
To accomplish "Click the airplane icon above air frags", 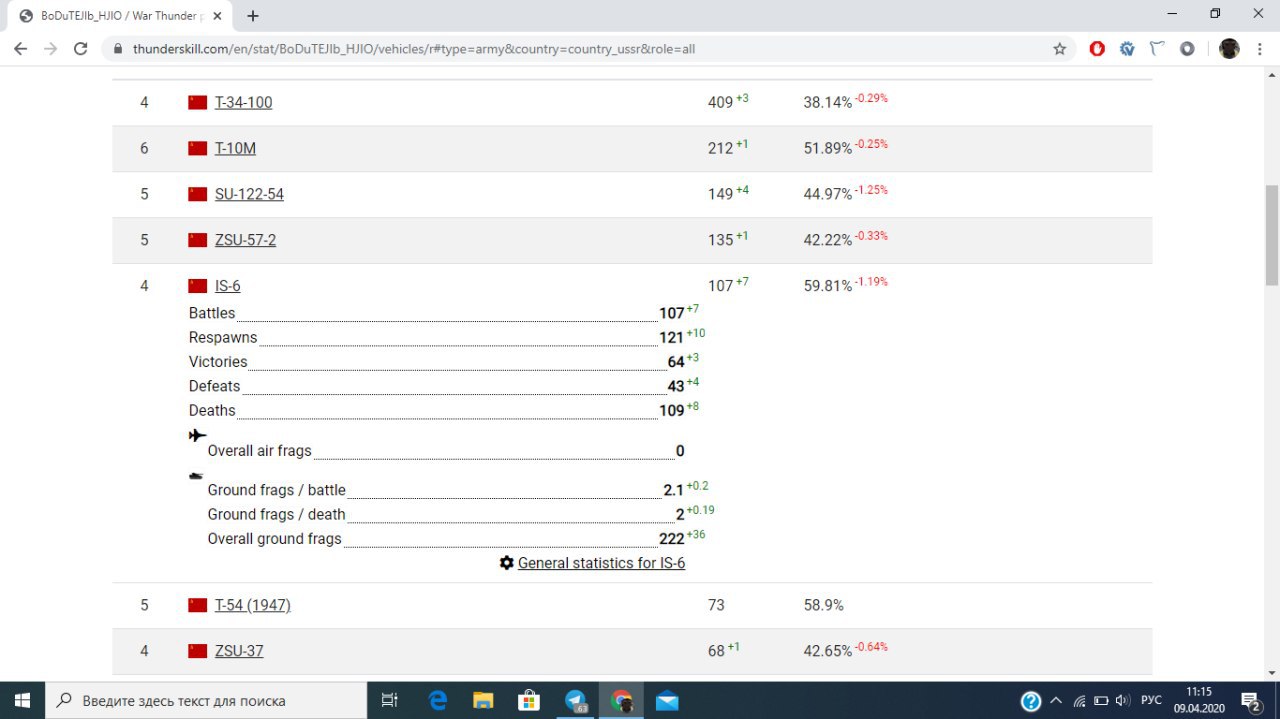I will point(197,435).
